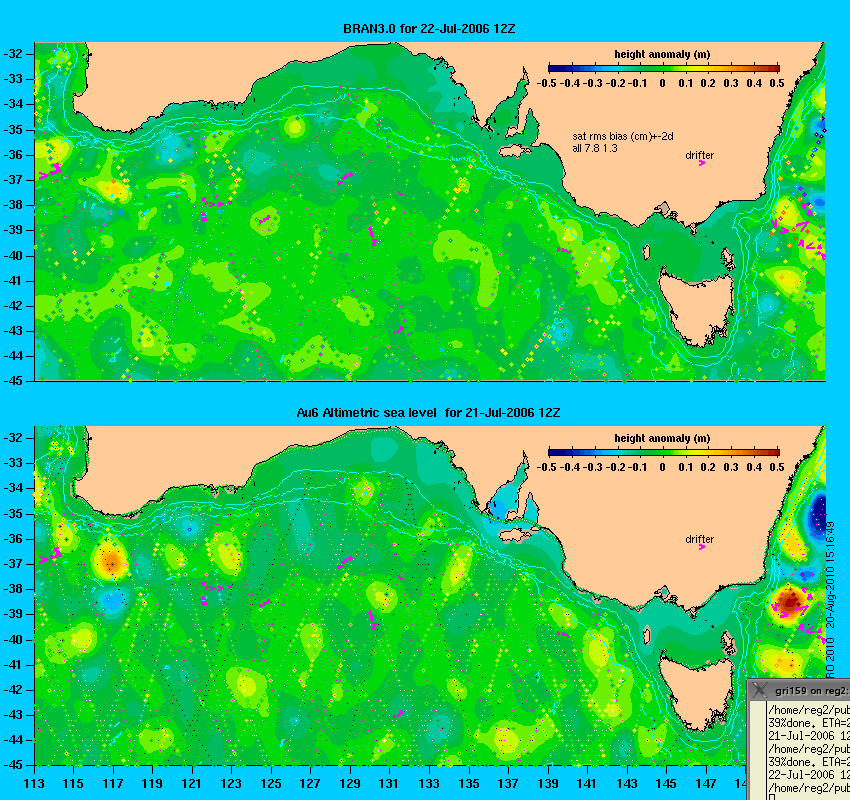Click colorbar tick -0.3 in the Au6 panel
The height and width of the screenshot is (800, 850).
(x=594, y=467)
